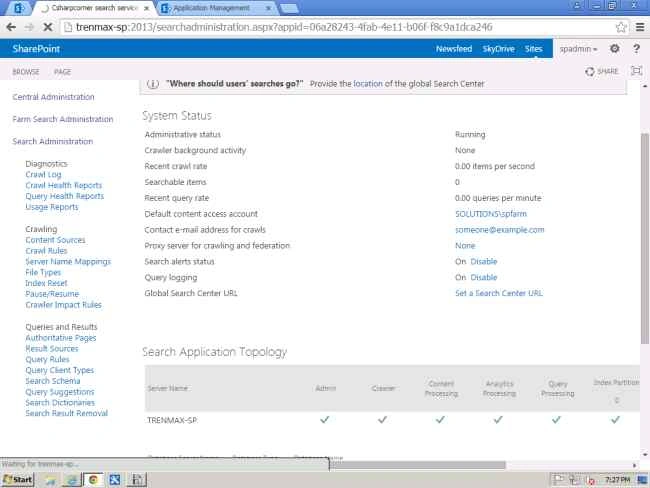
Task: Click someone@example.com contact e-mail link
Action: 500,230
